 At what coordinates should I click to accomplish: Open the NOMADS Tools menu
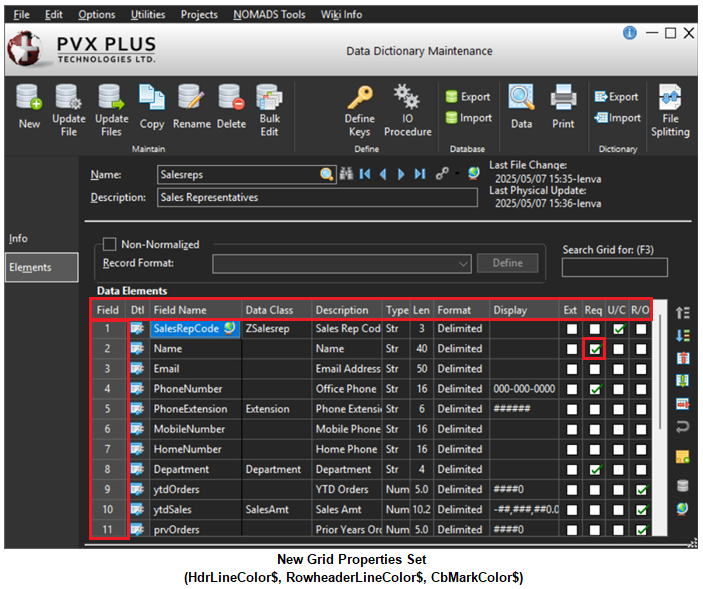(x=269, y=15)
